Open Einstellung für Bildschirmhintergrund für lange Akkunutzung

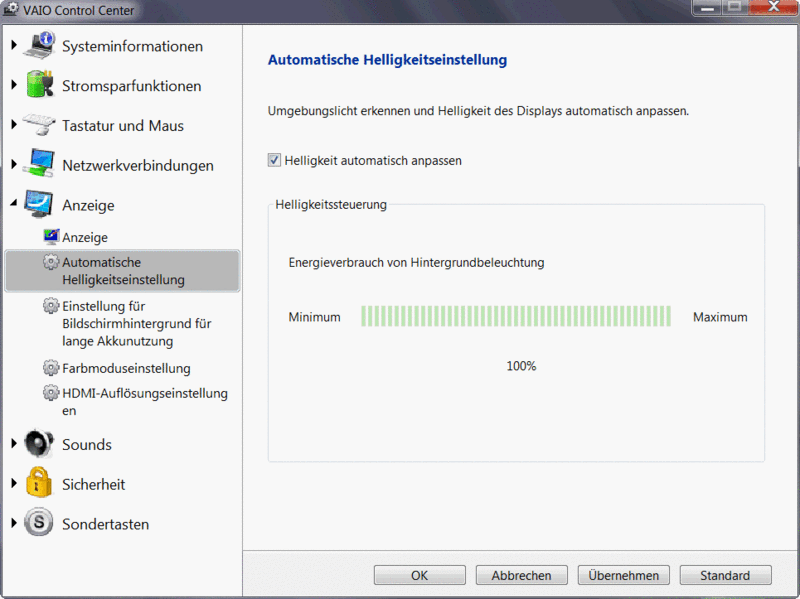[136, 323]
